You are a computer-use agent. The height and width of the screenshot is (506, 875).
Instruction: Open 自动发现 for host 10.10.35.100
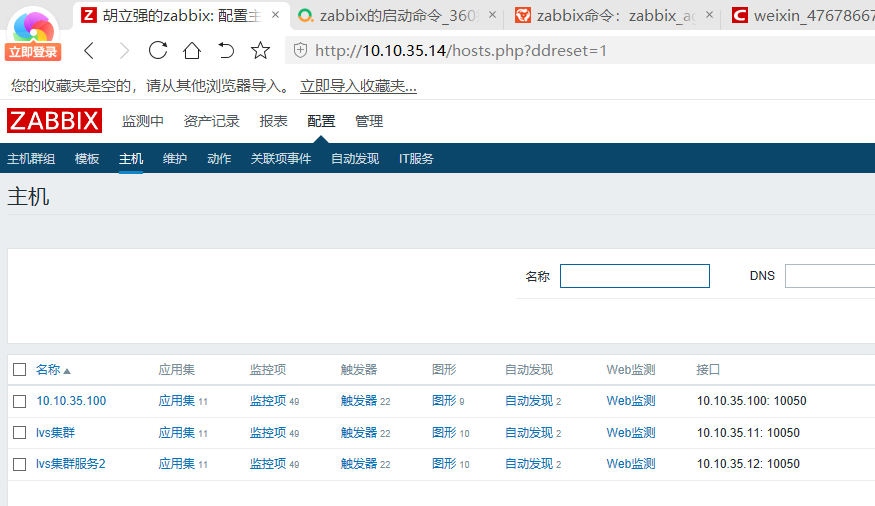coord(529,401)
